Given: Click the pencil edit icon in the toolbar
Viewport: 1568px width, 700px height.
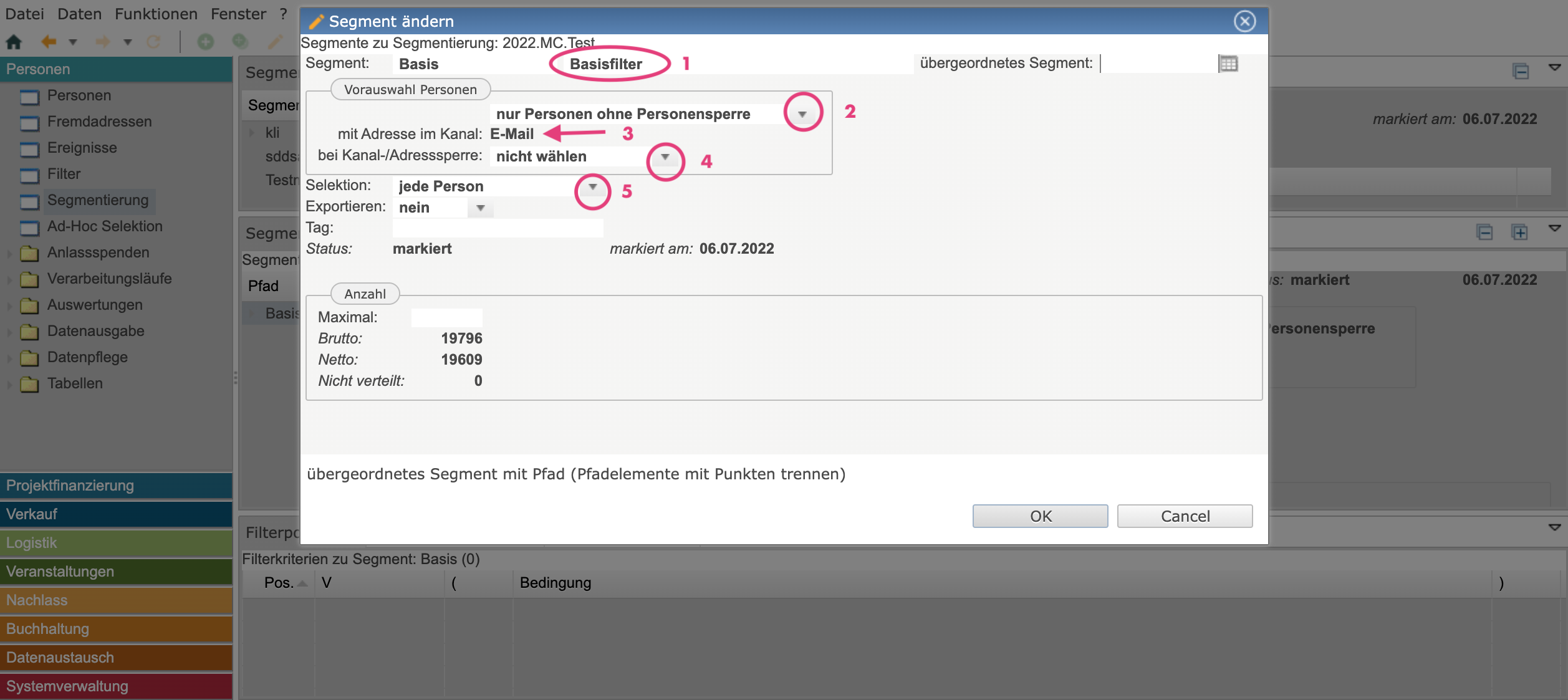Looking at the screenshot, I should pos(275,42).
